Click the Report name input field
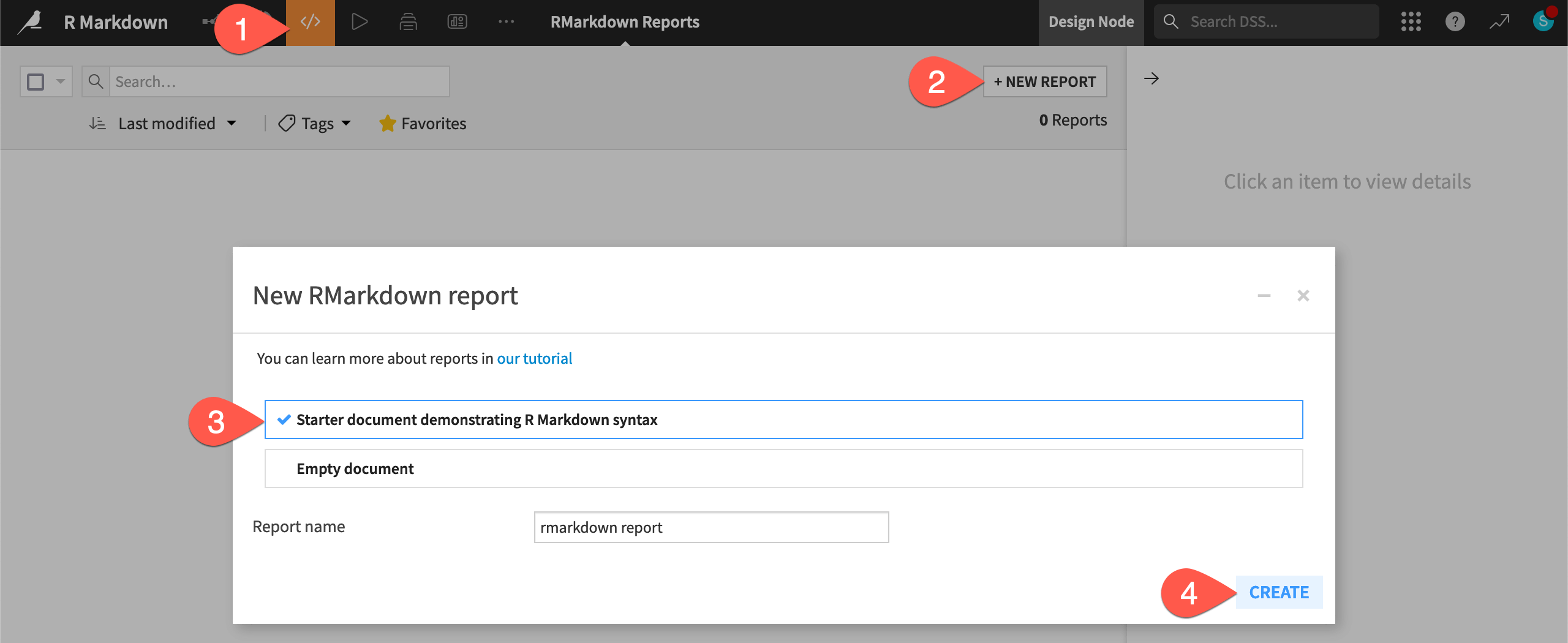This screenshot has height=643, width=1568. tap(710, 527)
